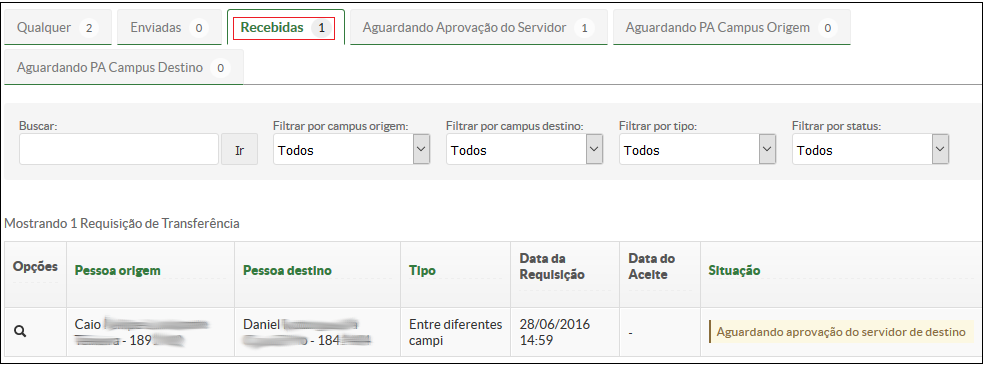The image size is (987, 368).
Task: Open request details via magnifier icon
Action: [x=20, y=332]
